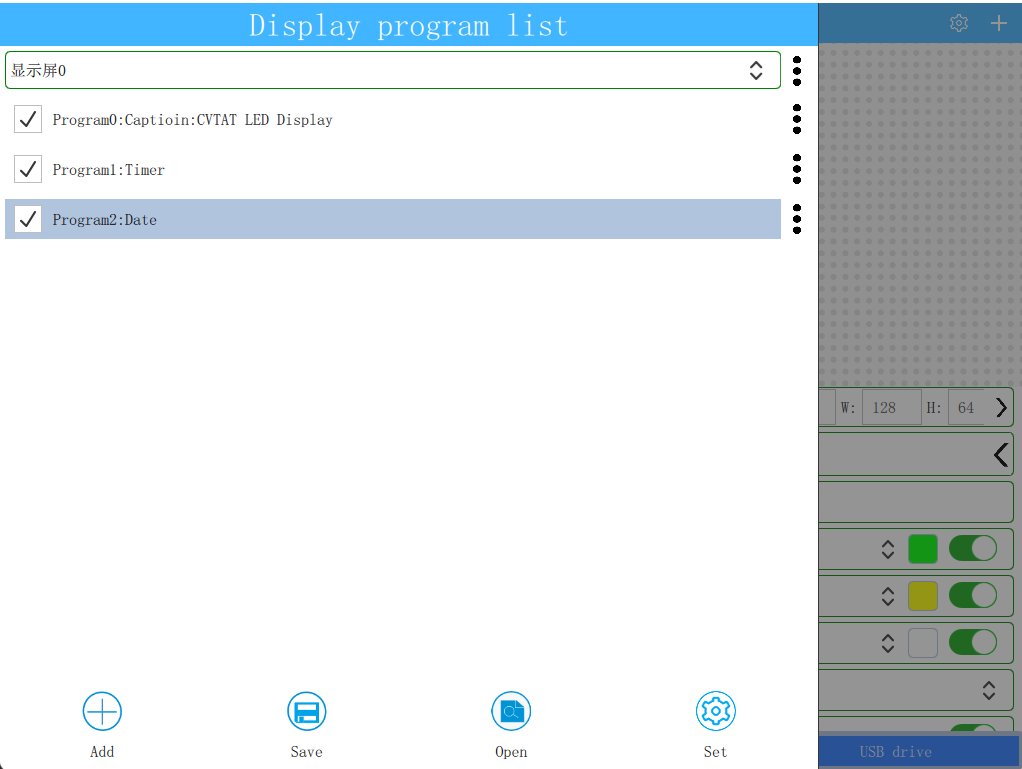
Task: Select the Program2:Date row
Action: (x=393, y=219)
